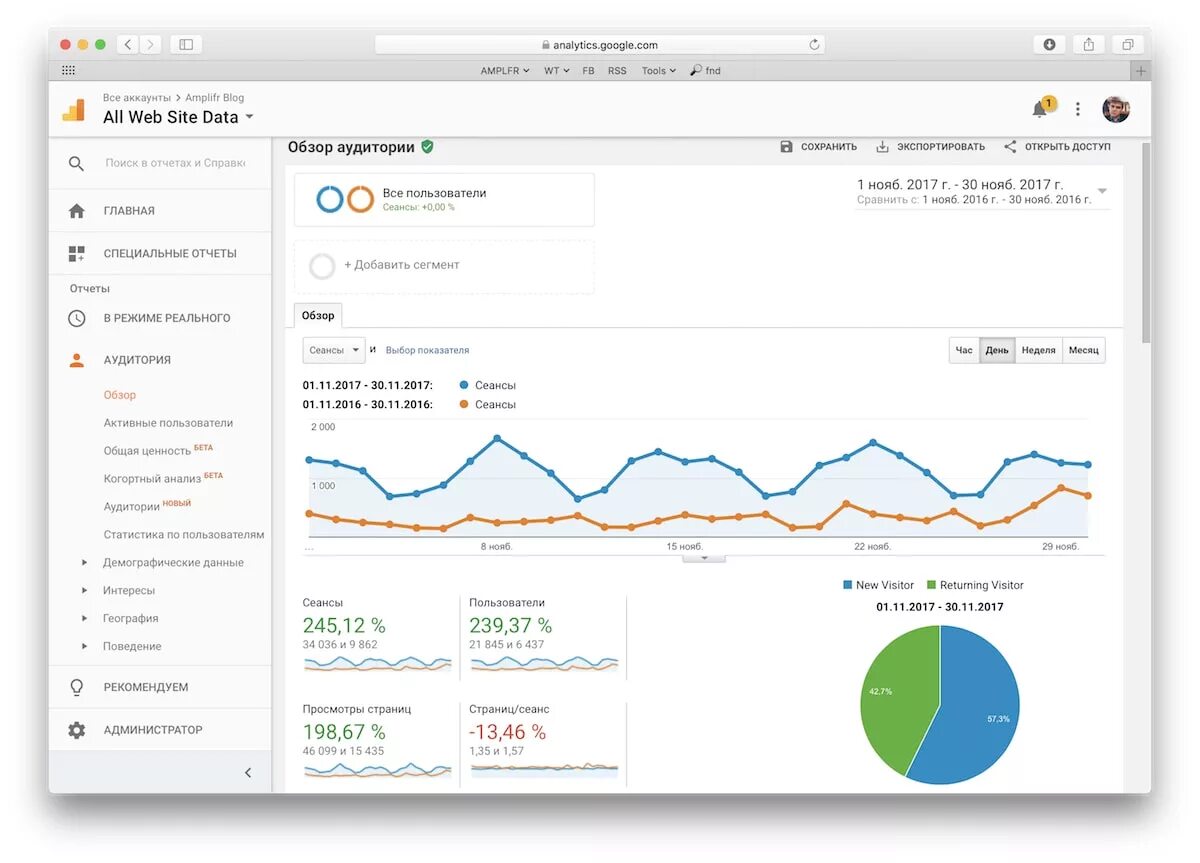Open the Tools bookmarks dropdown
1200x863 pixels.
659,71
